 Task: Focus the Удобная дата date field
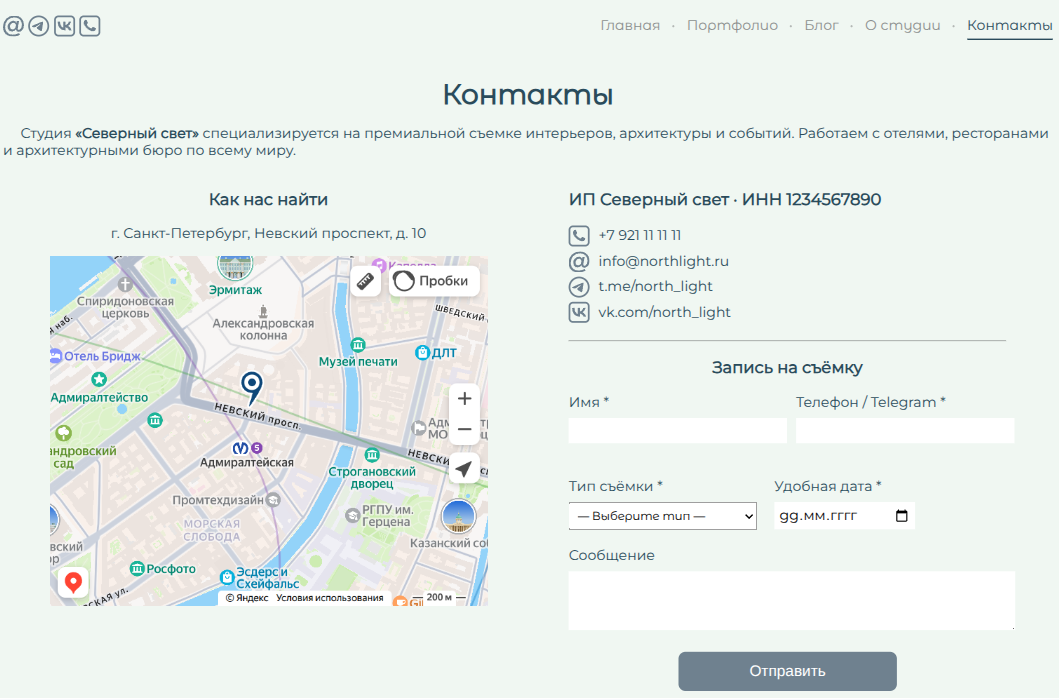[x=844, y=516]
